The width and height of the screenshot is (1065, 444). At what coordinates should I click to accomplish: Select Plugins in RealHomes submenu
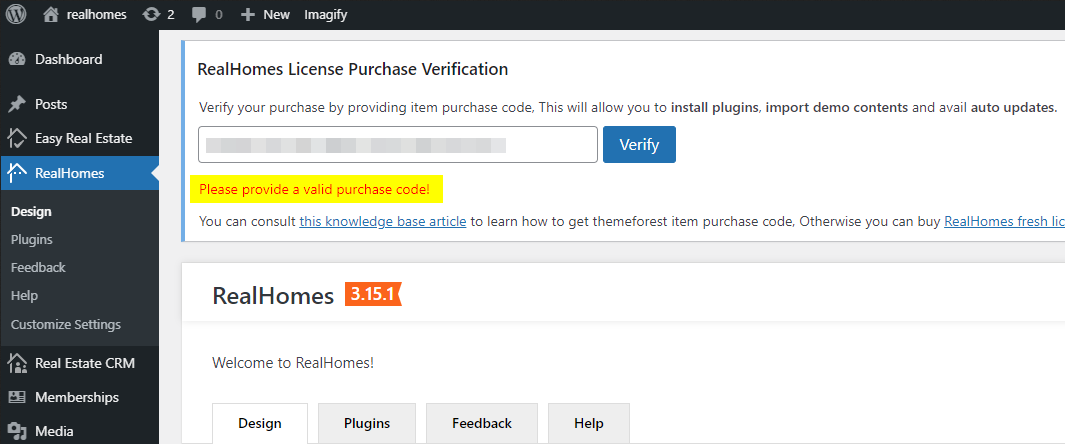pos(32,240)
